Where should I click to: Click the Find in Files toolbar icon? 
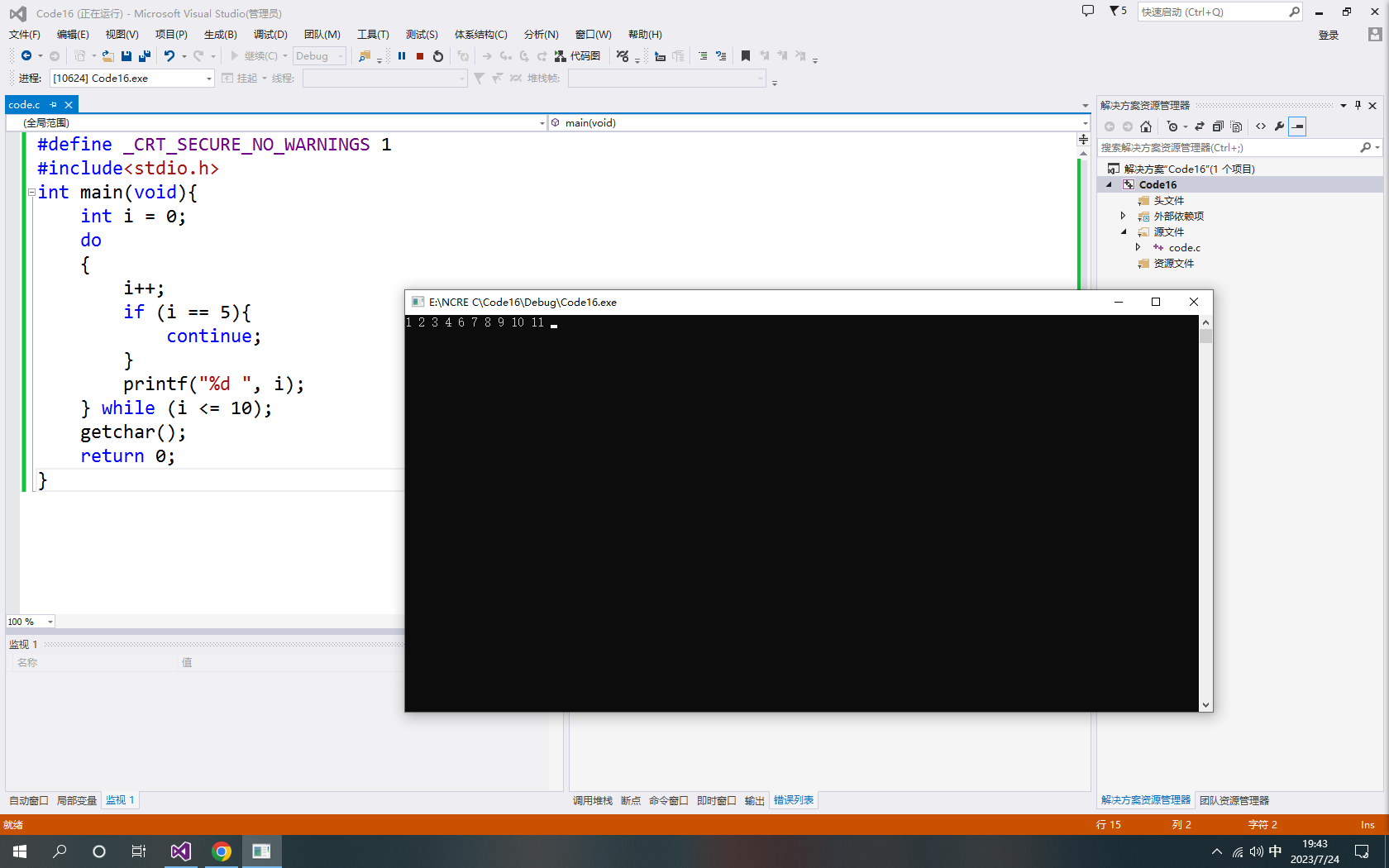click(365, 56)
